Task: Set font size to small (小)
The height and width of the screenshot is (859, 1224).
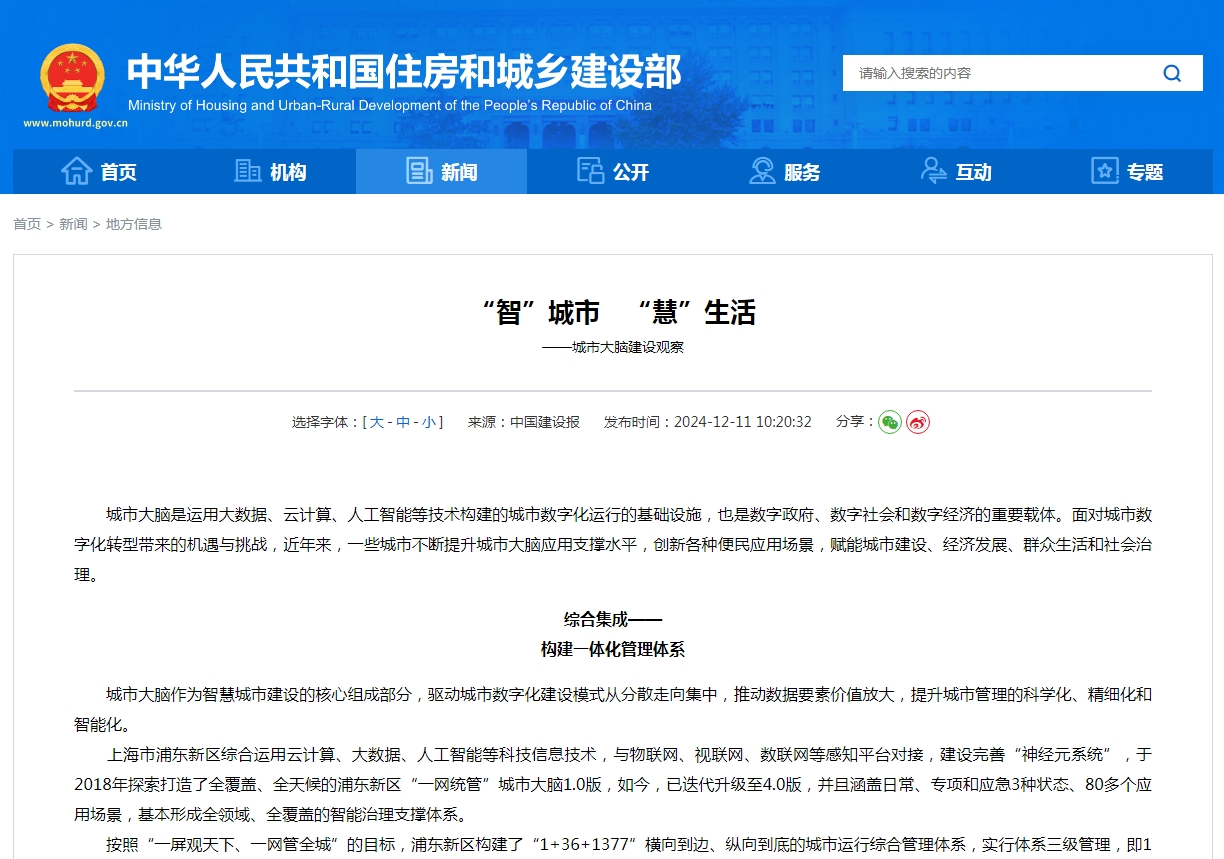Action: [428, 422]
